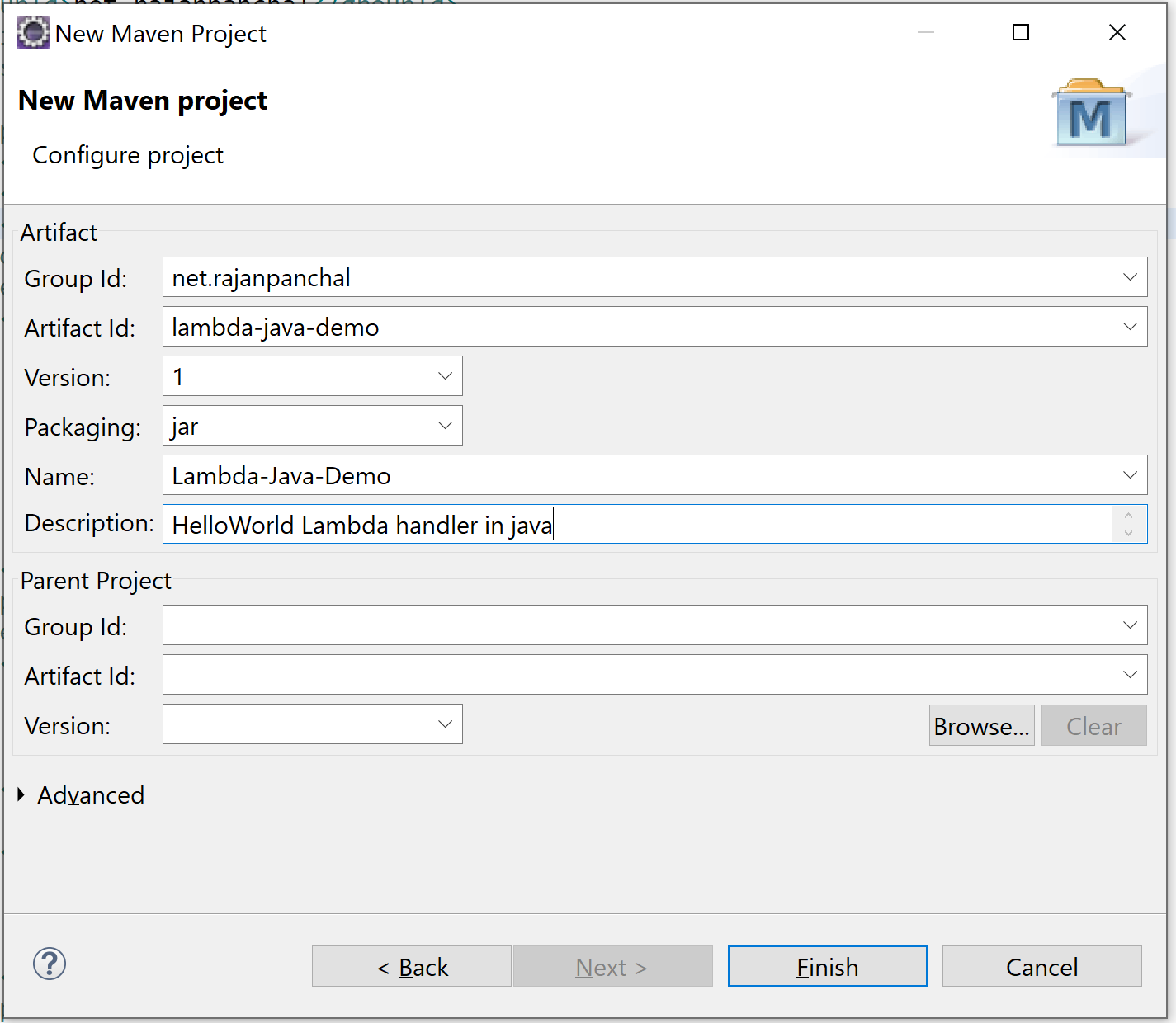This screenshot has height=1023, width=1176.
Task: Go back with the Back button
Action: tap(412, 967)
